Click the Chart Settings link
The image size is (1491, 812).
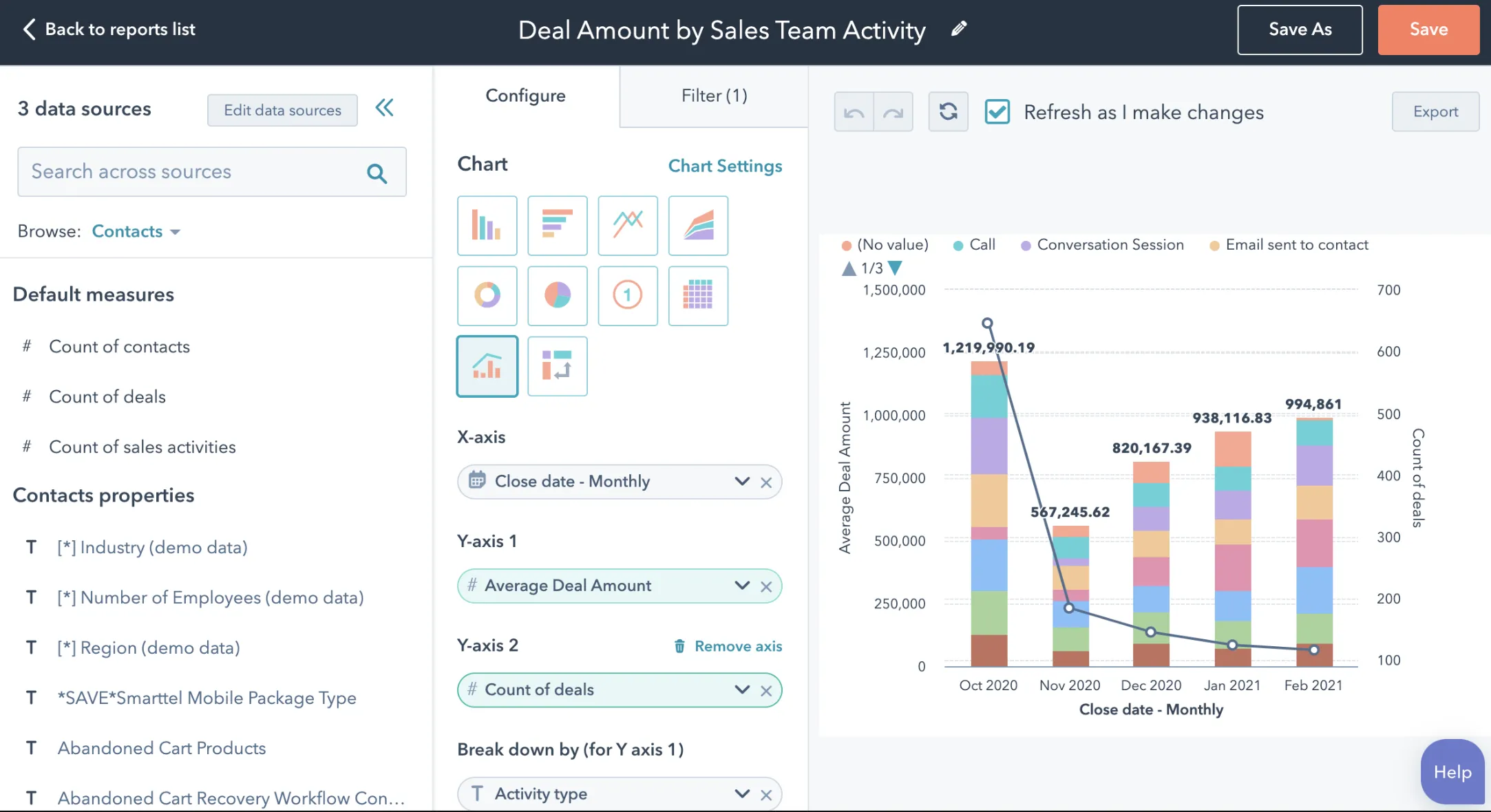coord(726,166)
